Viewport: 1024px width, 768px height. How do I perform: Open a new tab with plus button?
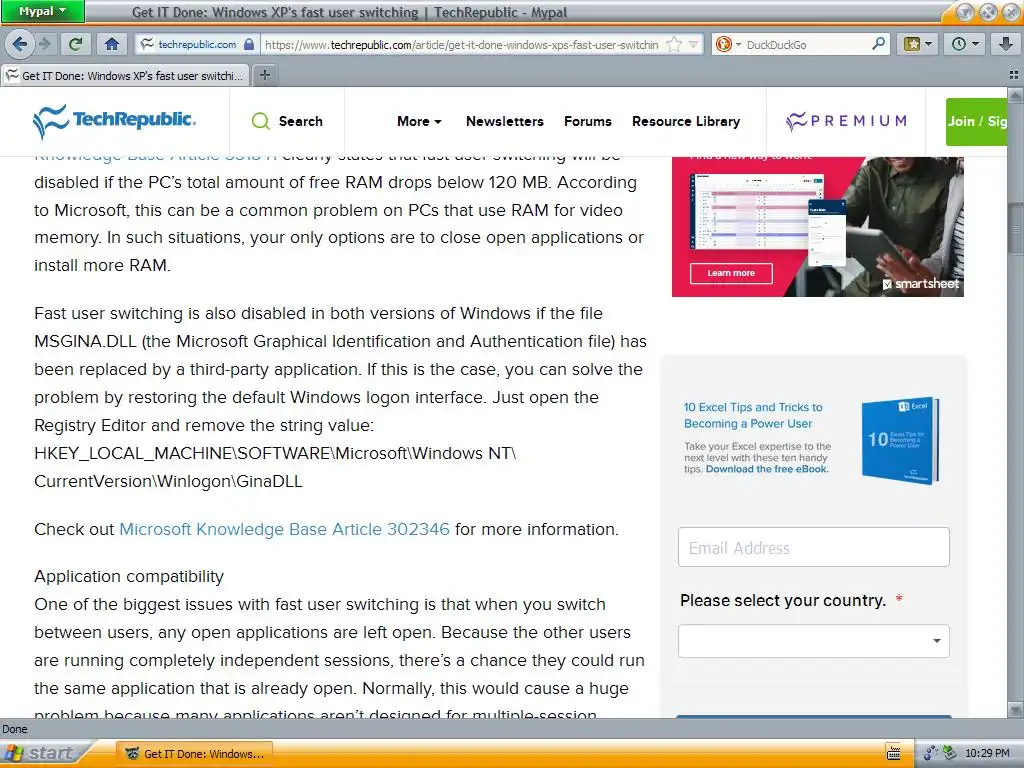(264, 75)
